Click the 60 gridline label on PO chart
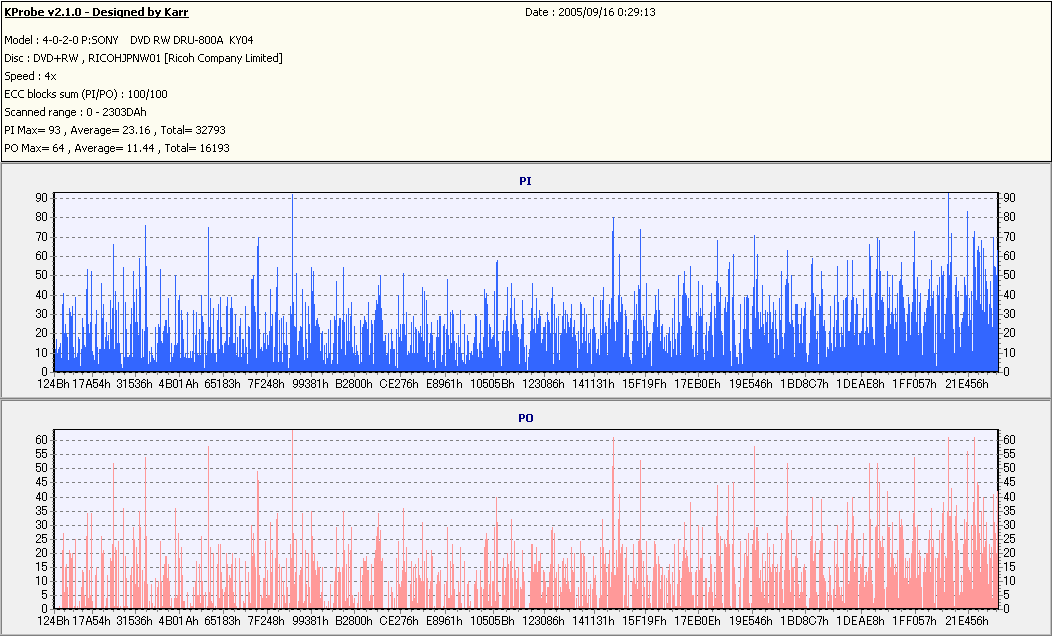This screenshot has height=636, width=1052. point(42,440)
